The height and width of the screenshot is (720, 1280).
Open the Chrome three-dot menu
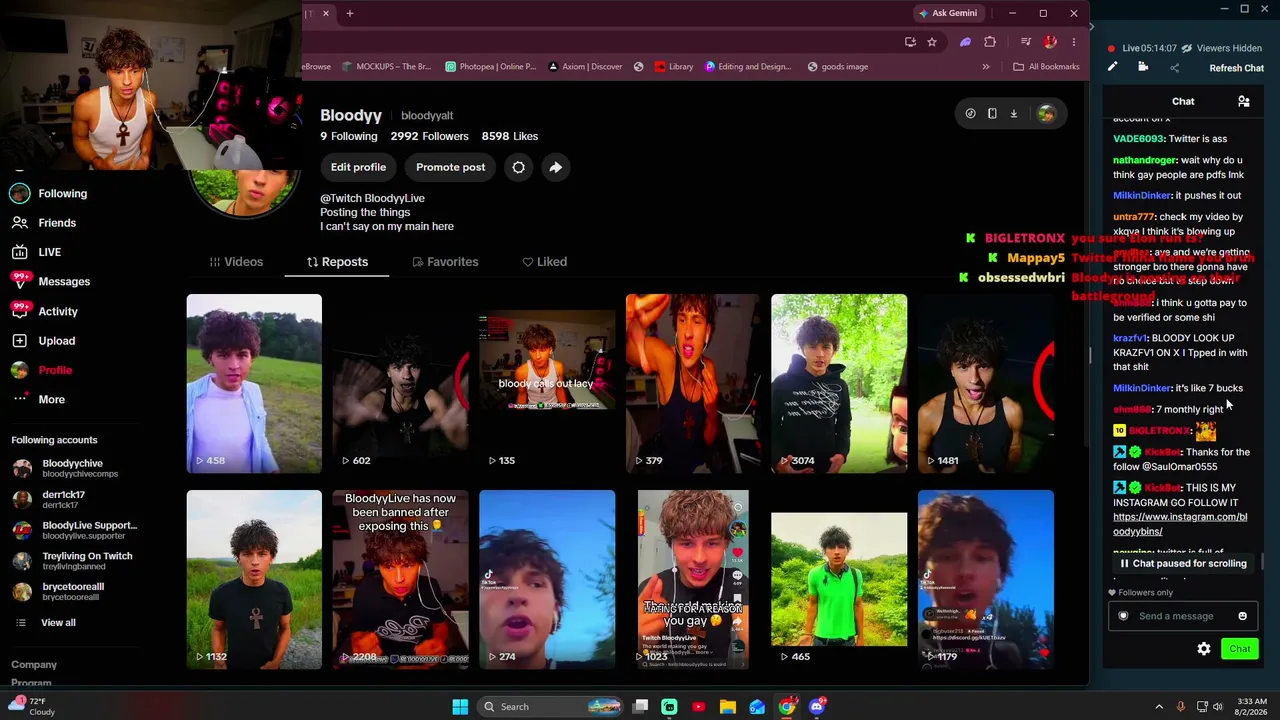1074,42
